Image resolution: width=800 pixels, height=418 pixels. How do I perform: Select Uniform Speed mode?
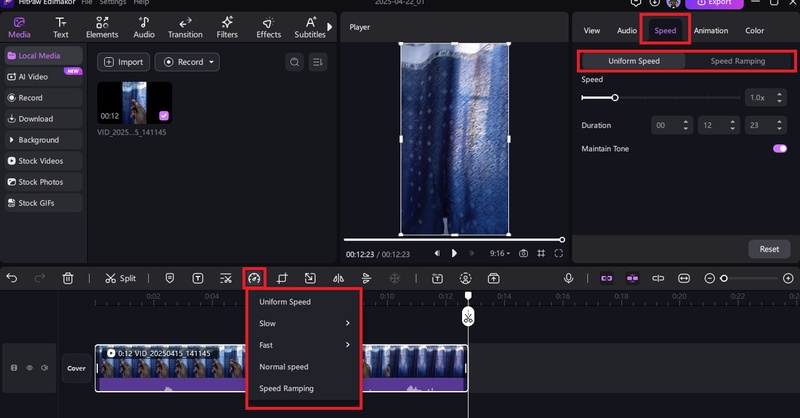click(634, 61)
